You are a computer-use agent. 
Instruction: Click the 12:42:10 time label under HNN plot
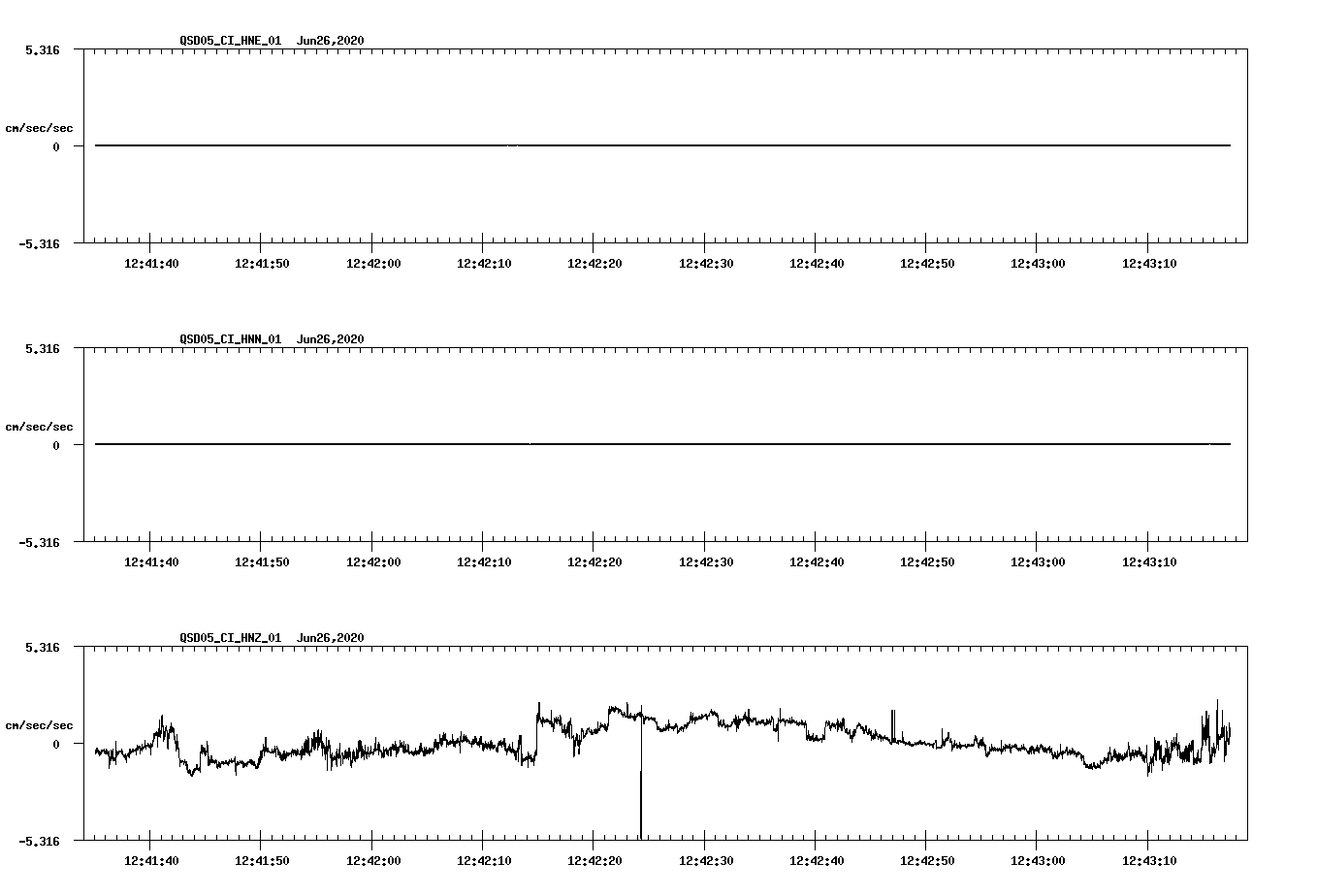click(x=484, y=562)
